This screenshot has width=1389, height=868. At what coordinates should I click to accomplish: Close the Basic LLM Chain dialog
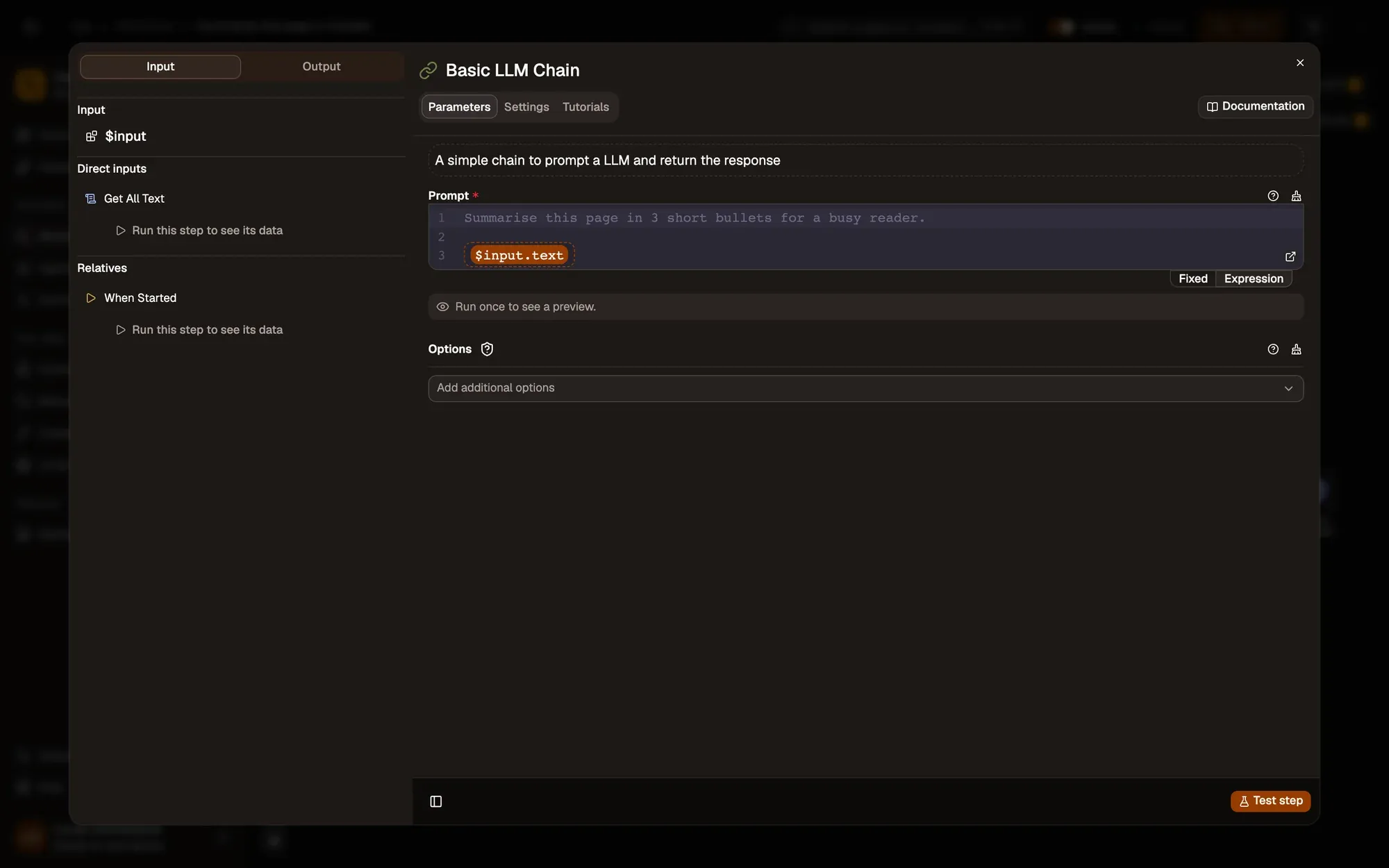click(x=1300, y=62)
